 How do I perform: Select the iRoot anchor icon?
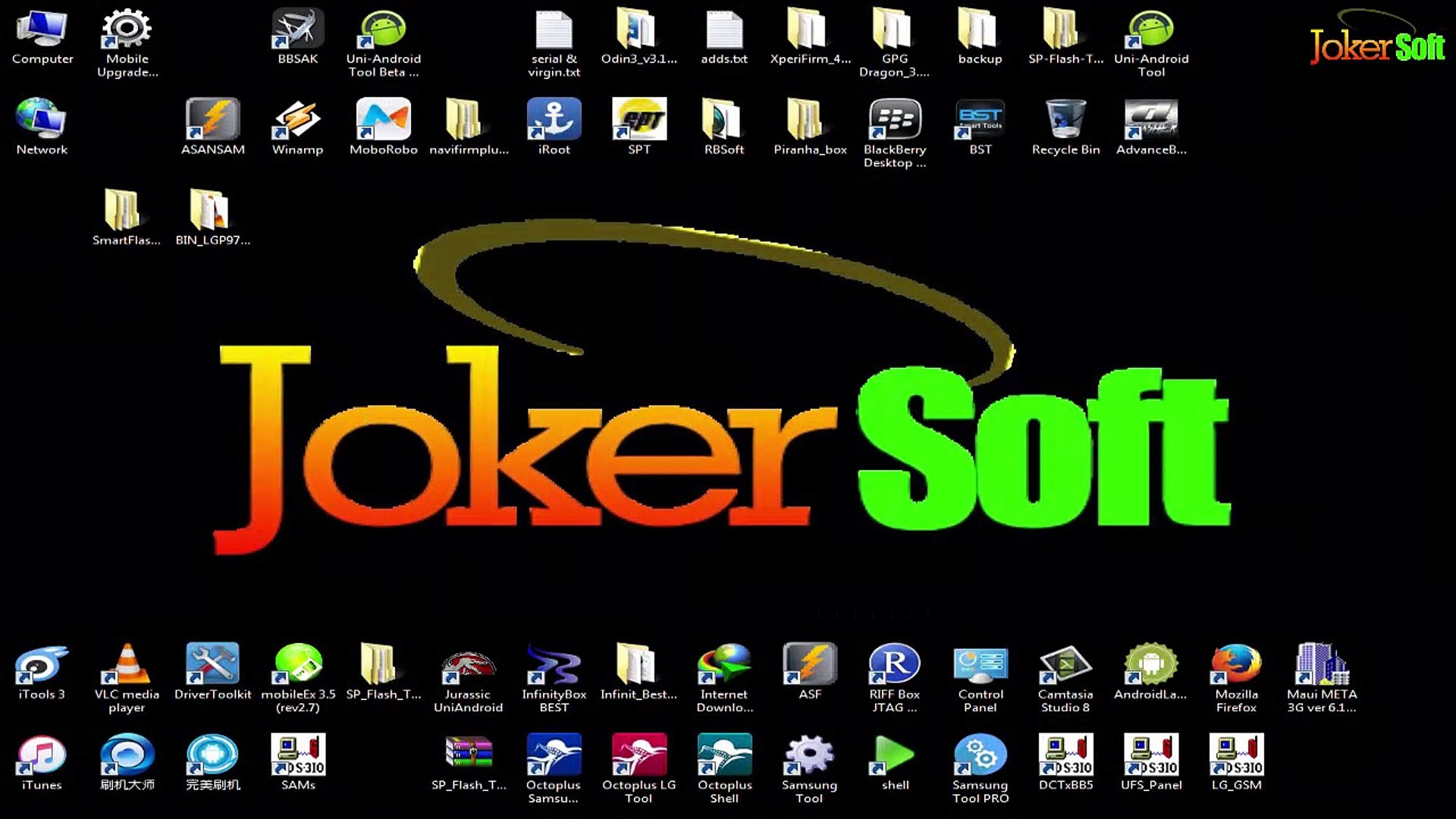[554, 120]
